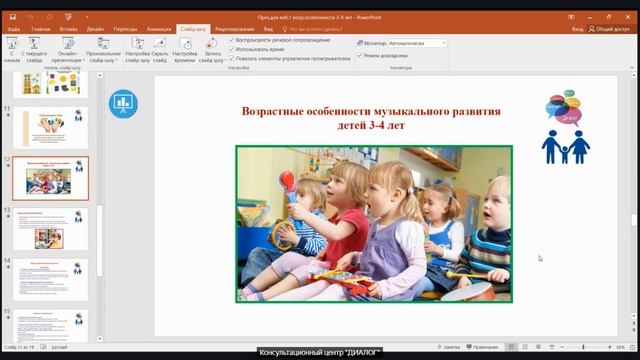640x360 pixels.
Task: Select slide 12 thumbnail
Action: 51,178
